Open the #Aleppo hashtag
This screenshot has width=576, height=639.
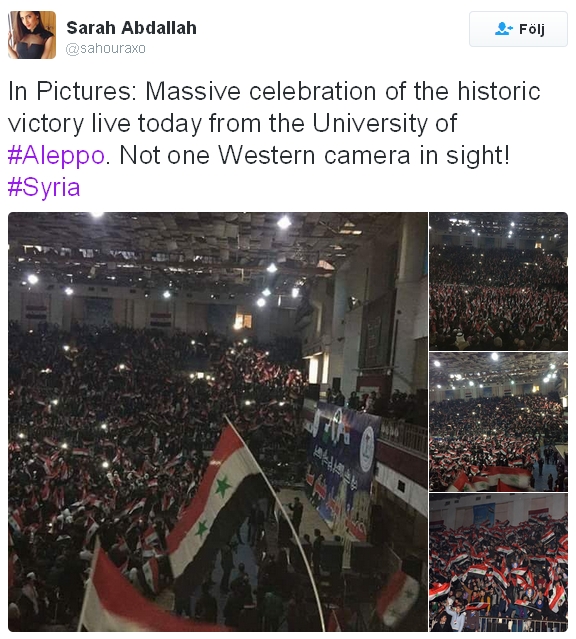pos(56,155)
